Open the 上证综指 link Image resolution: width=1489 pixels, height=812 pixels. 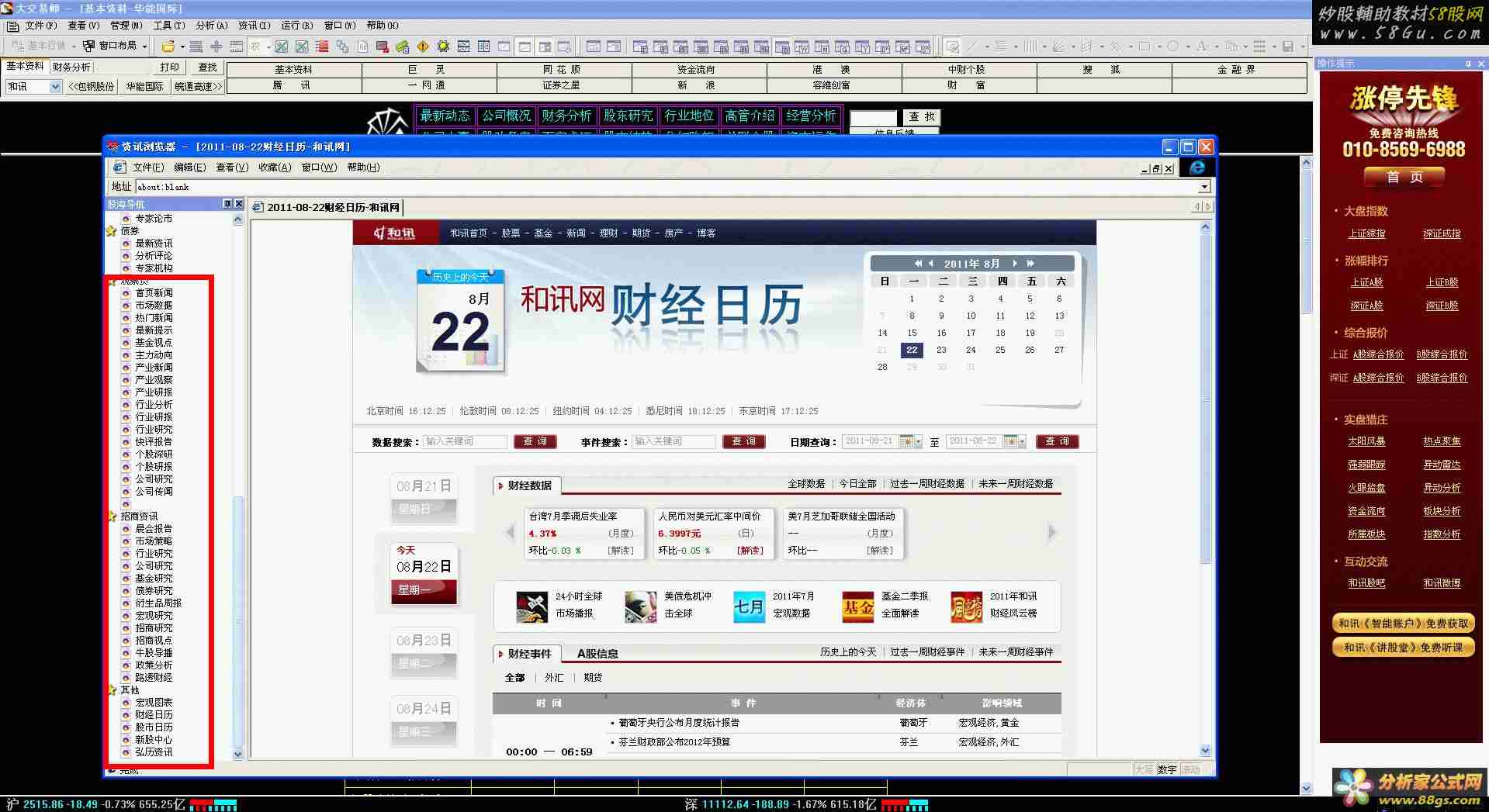1366,233
